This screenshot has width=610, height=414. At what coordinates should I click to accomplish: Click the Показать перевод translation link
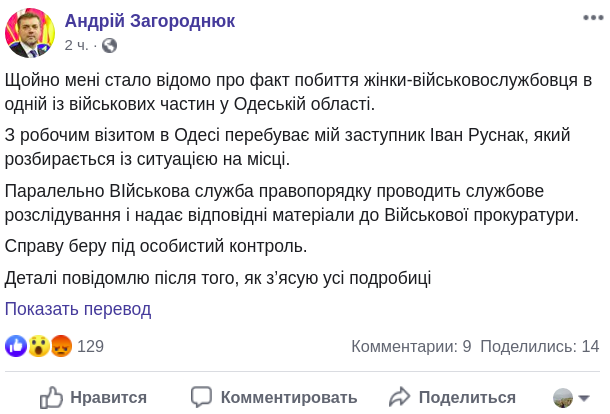pos(78,309)
